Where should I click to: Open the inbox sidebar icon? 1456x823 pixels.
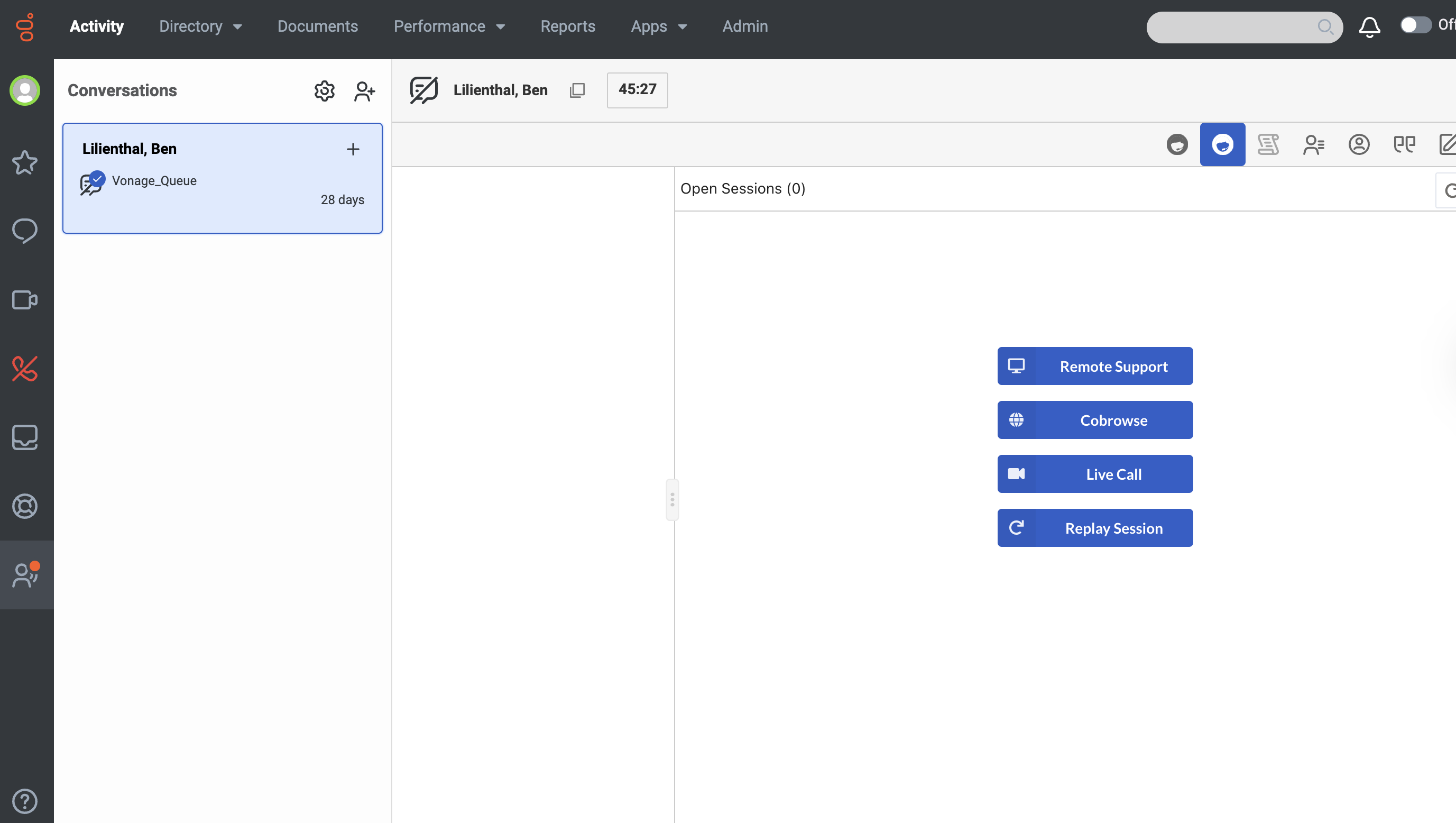tap(25, 437)
